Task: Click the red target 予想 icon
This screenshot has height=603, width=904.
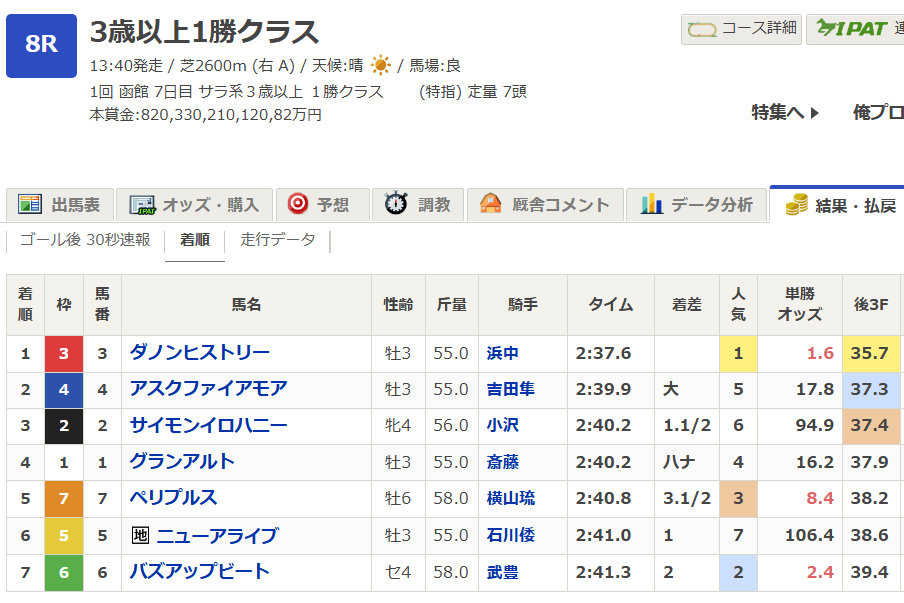Action: [297, 203]
